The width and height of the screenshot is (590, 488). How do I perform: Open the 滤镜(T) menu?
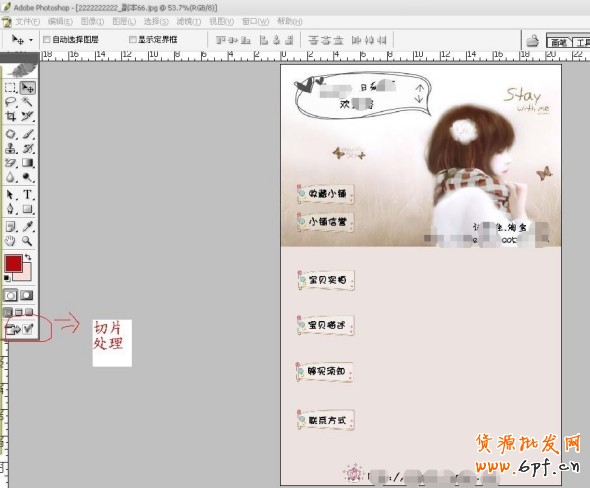pyautogui.click(x=189, y=21)
